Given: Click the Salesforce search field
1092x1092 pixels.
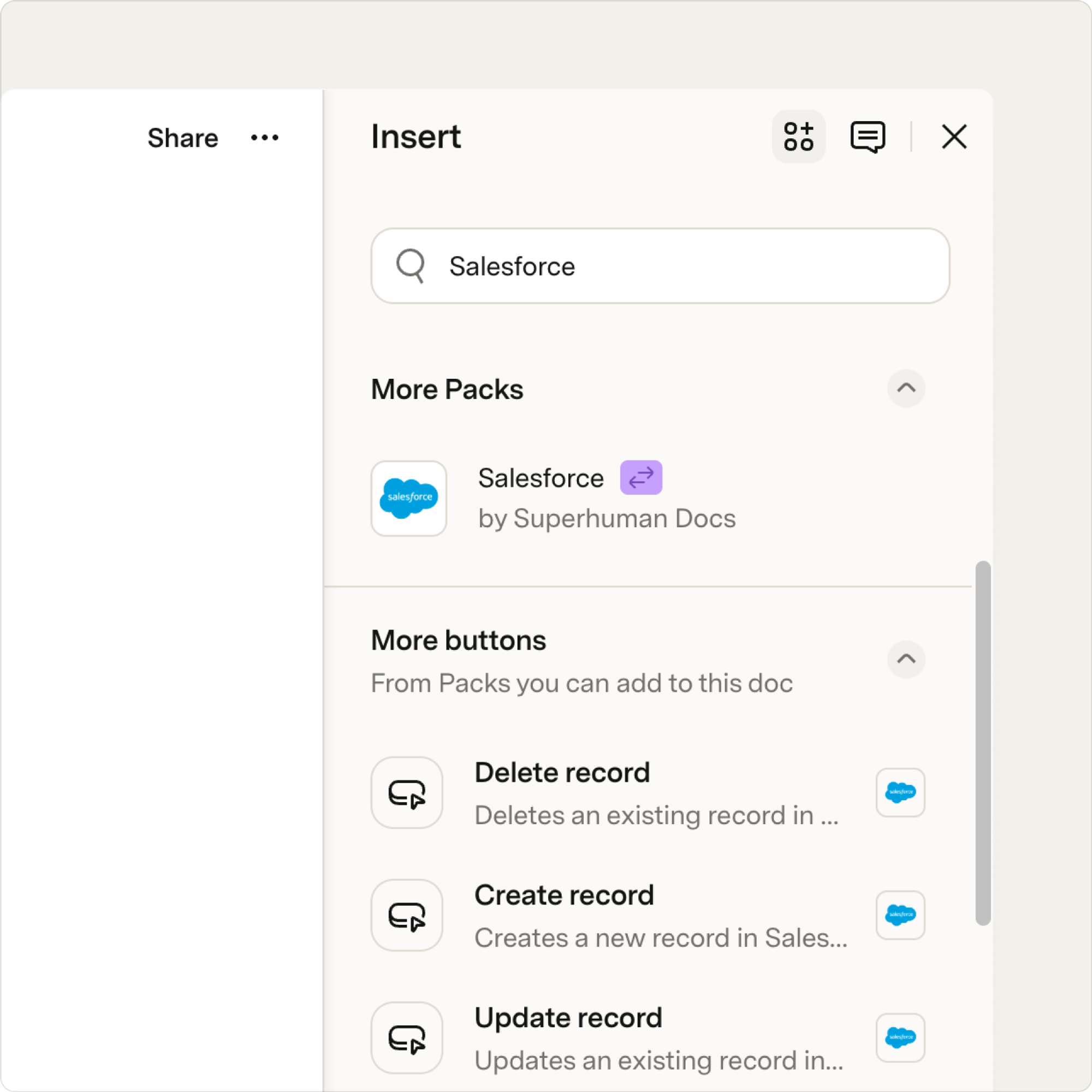Looking at the screenshot, I should (x=660, y=266).
